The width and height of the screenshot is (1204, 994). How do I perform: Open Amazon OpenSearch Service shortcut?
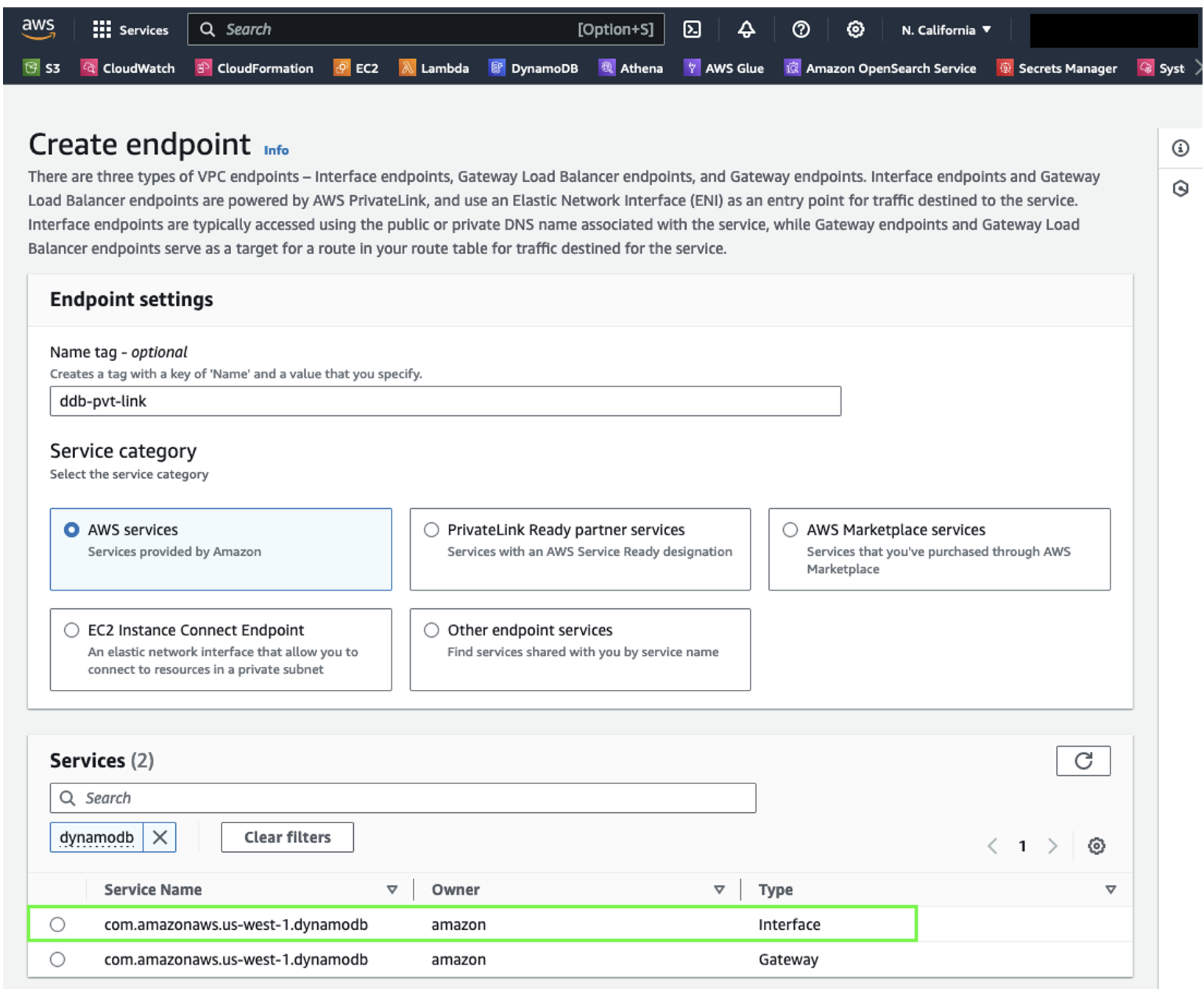tap(880, 68)
